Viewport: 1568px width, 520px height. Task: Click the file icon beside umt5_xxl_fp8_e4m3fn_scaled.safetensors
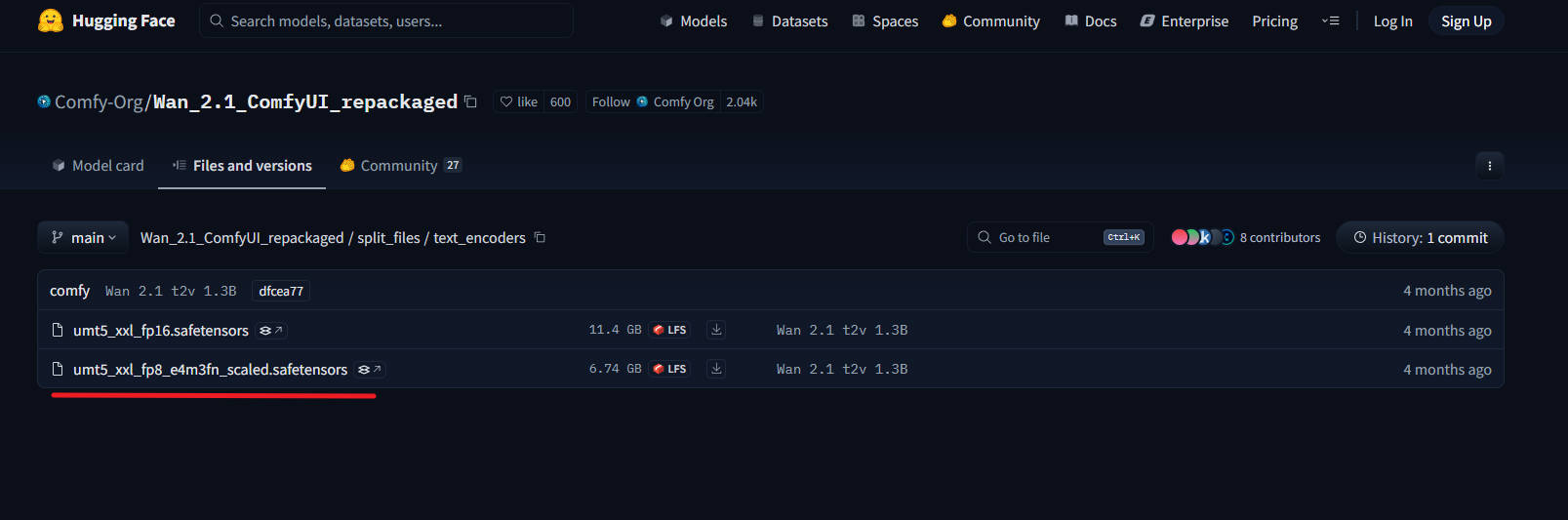pos(58,369)
